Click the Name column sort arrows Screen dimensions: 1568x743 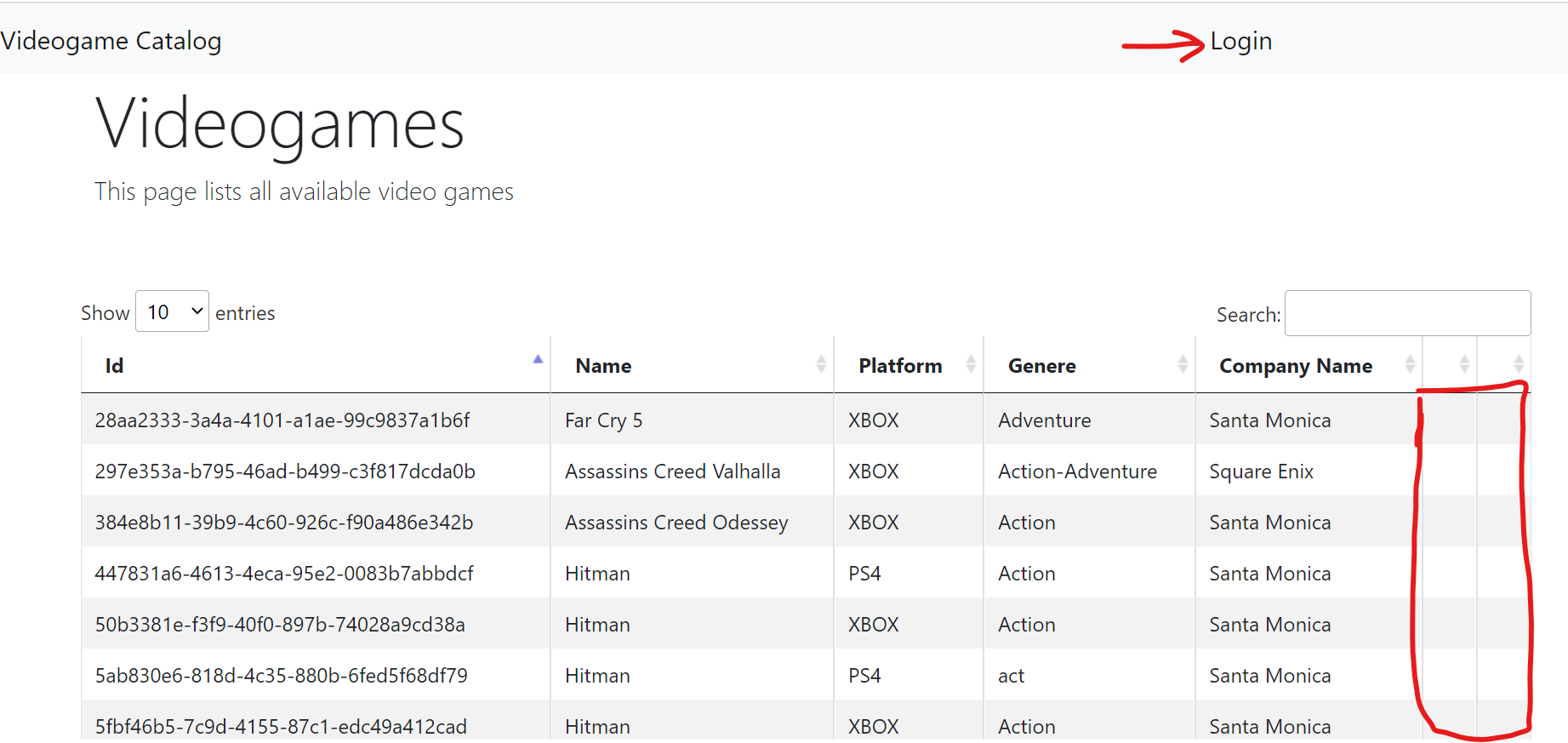(x=821, y=364)
